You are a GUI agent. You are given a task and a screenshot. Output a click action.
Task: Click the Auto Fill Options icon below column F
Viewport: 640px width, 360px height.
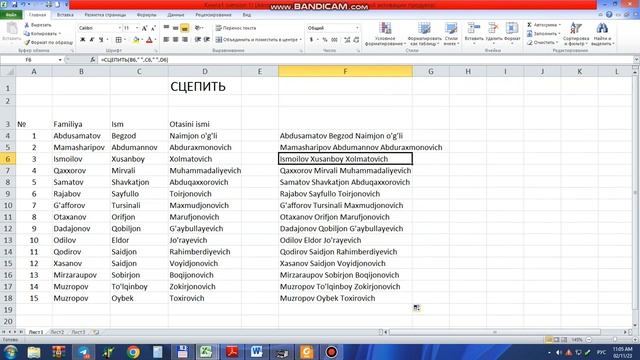click(x=416, y=308)
